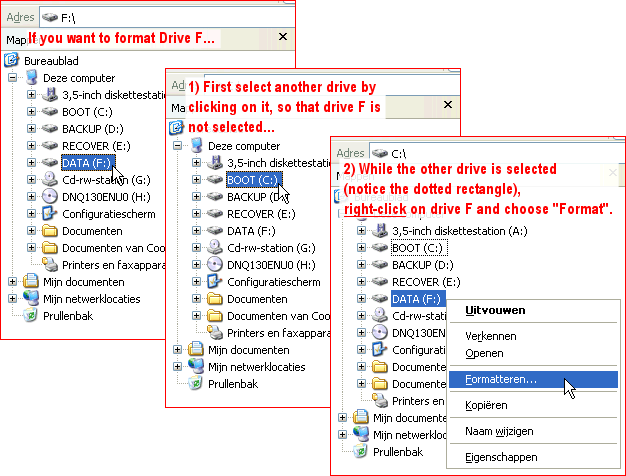Select the highlighted BOOT (C:) drive in the middle window

pos(252,180)
